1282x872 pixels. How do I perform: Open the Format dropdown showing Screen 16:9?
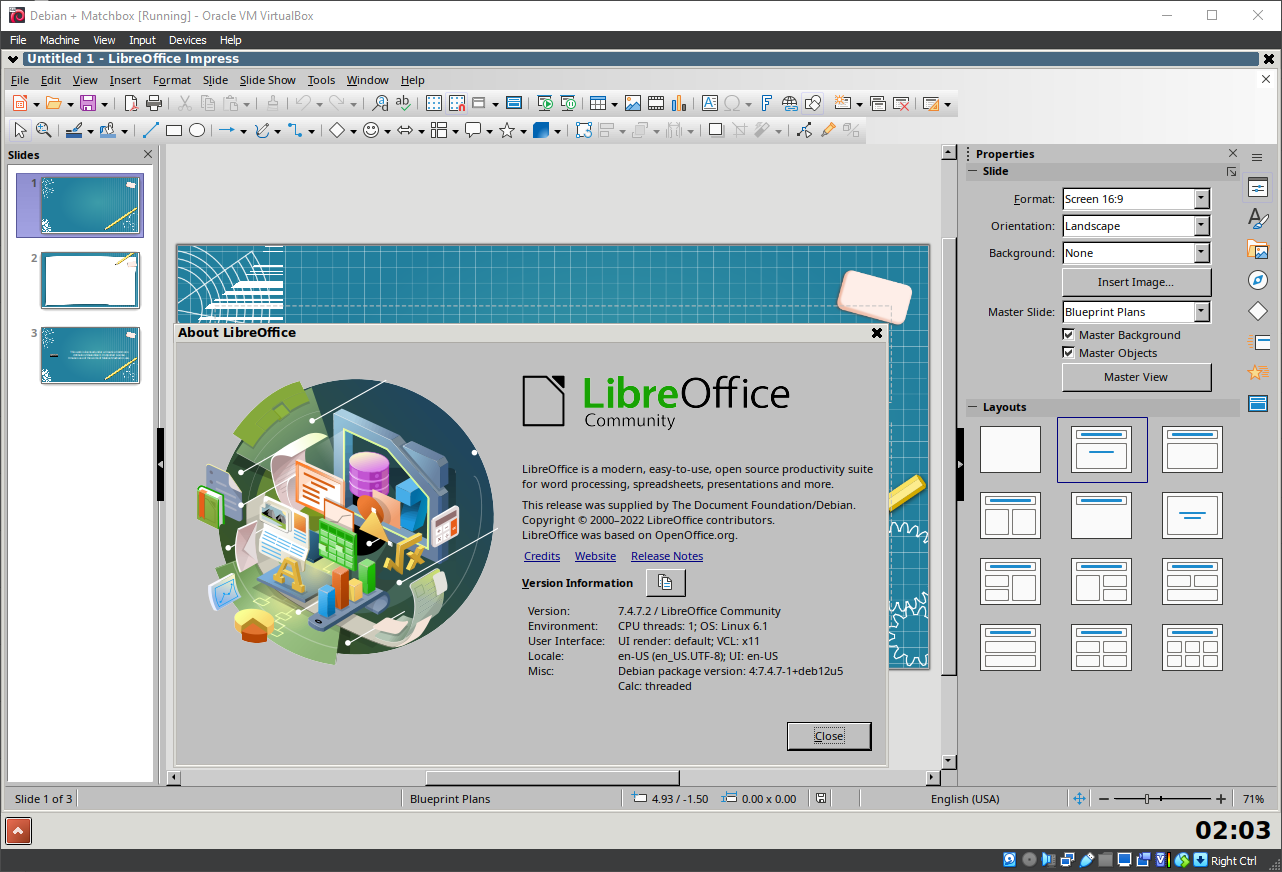coord(1204,198)
